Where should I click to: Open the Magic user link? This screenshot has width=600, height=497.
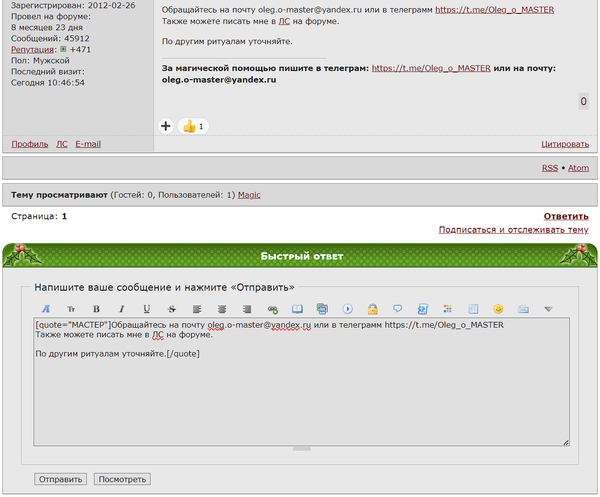(x=249, y=195)
